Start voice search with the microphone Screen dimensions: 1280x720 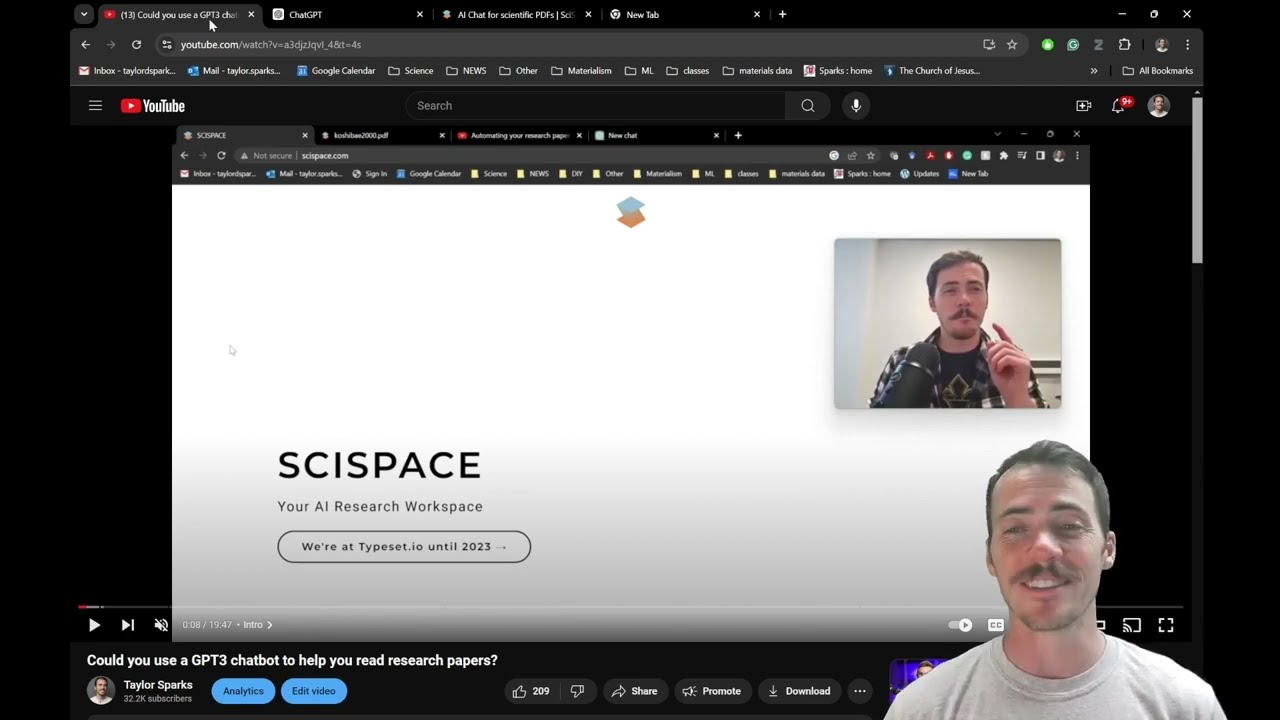click(855, 105)
